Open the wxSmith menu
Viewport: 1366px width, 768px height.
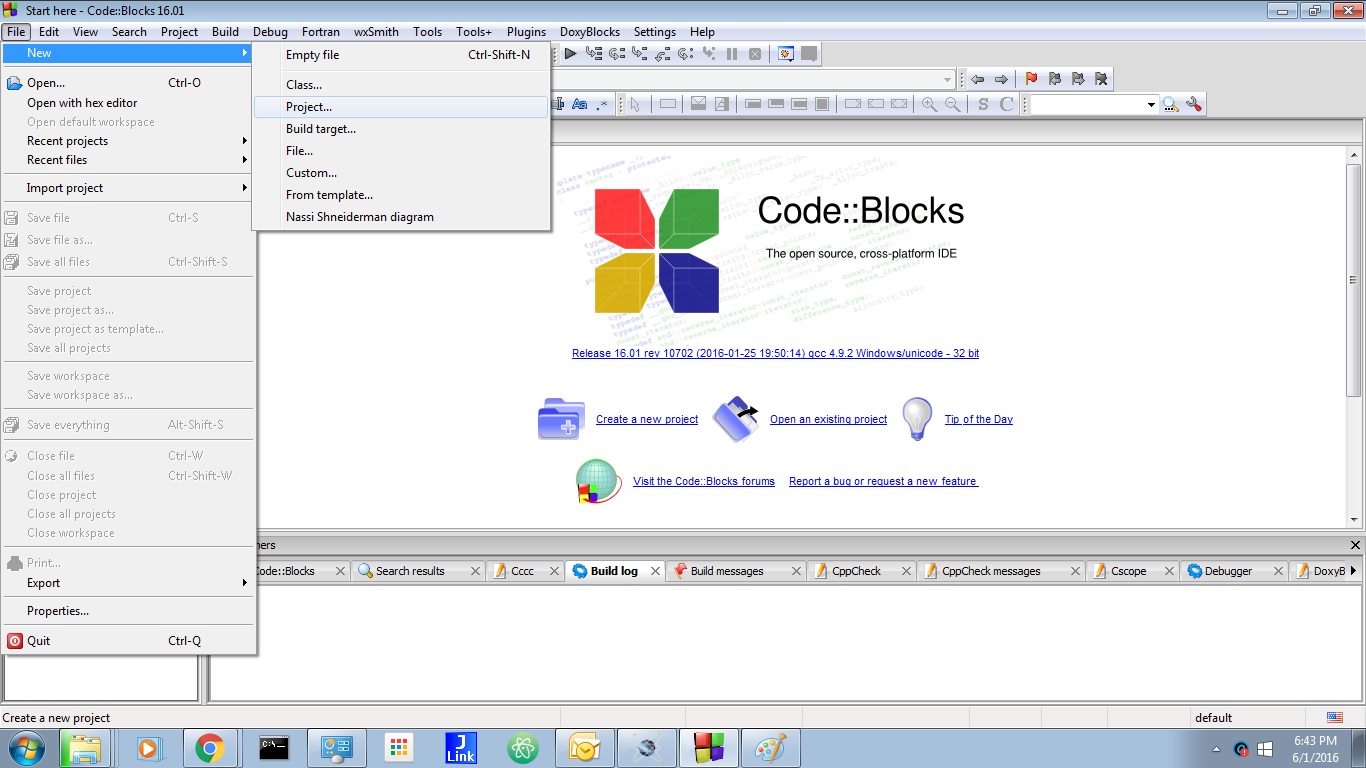376,31
